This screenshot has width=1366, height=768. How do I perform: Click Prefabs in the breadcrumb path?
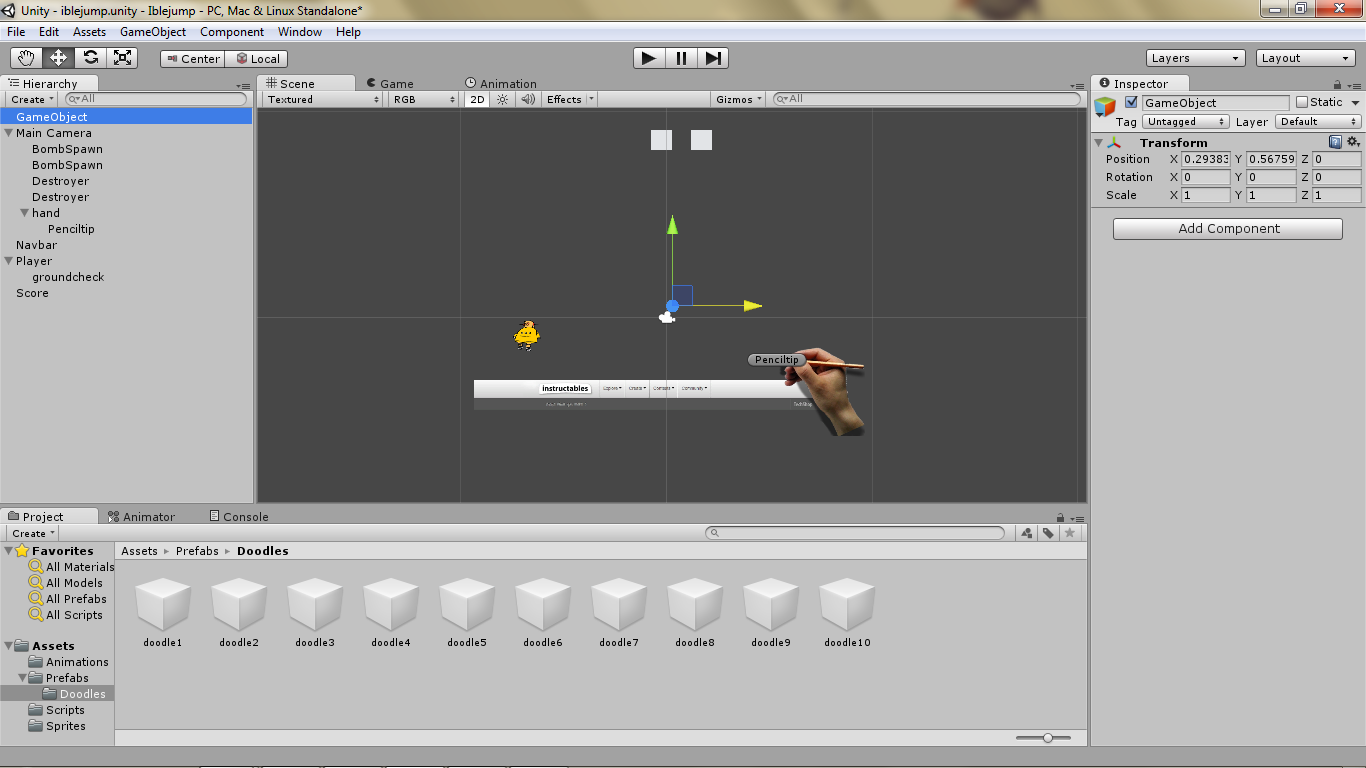pos(197,551)
